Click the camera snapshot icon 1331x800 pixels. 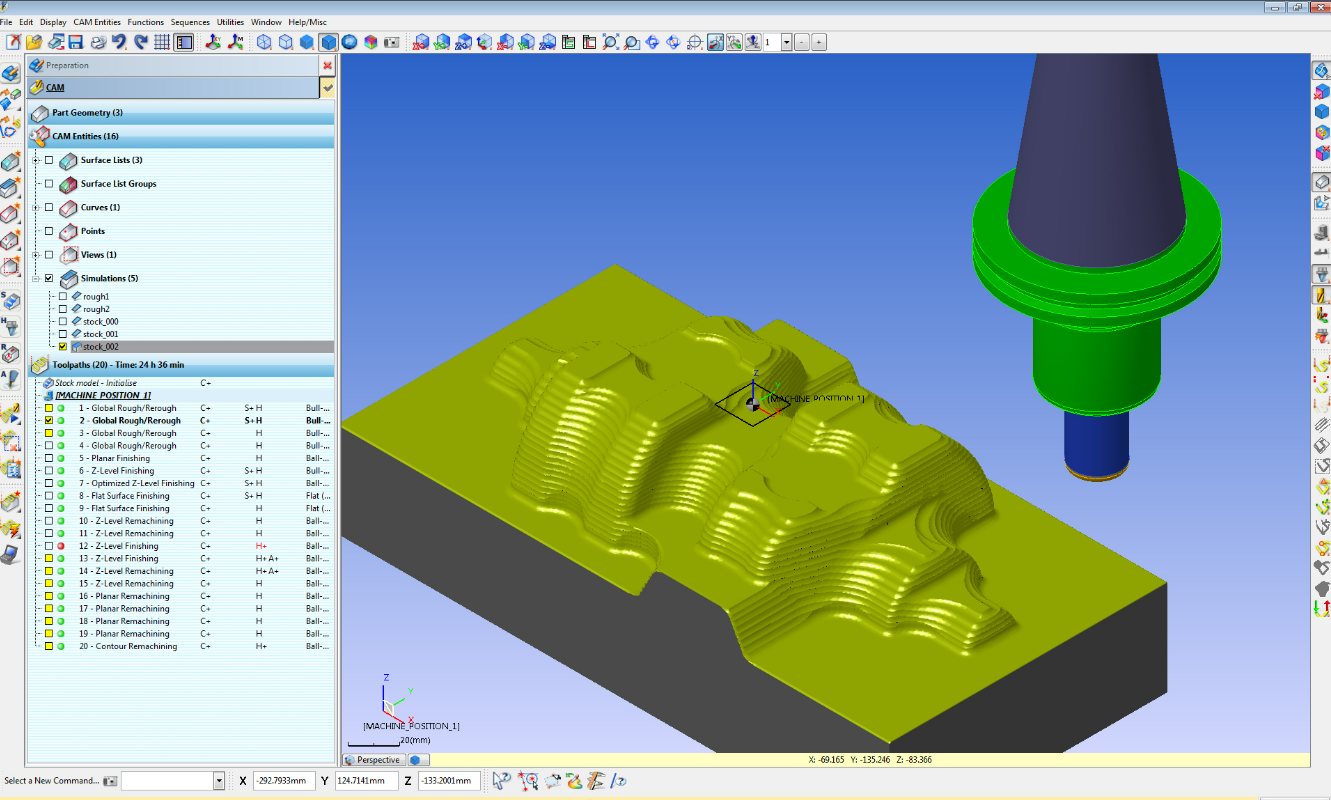pyautogui.click(x=392, y=42)
